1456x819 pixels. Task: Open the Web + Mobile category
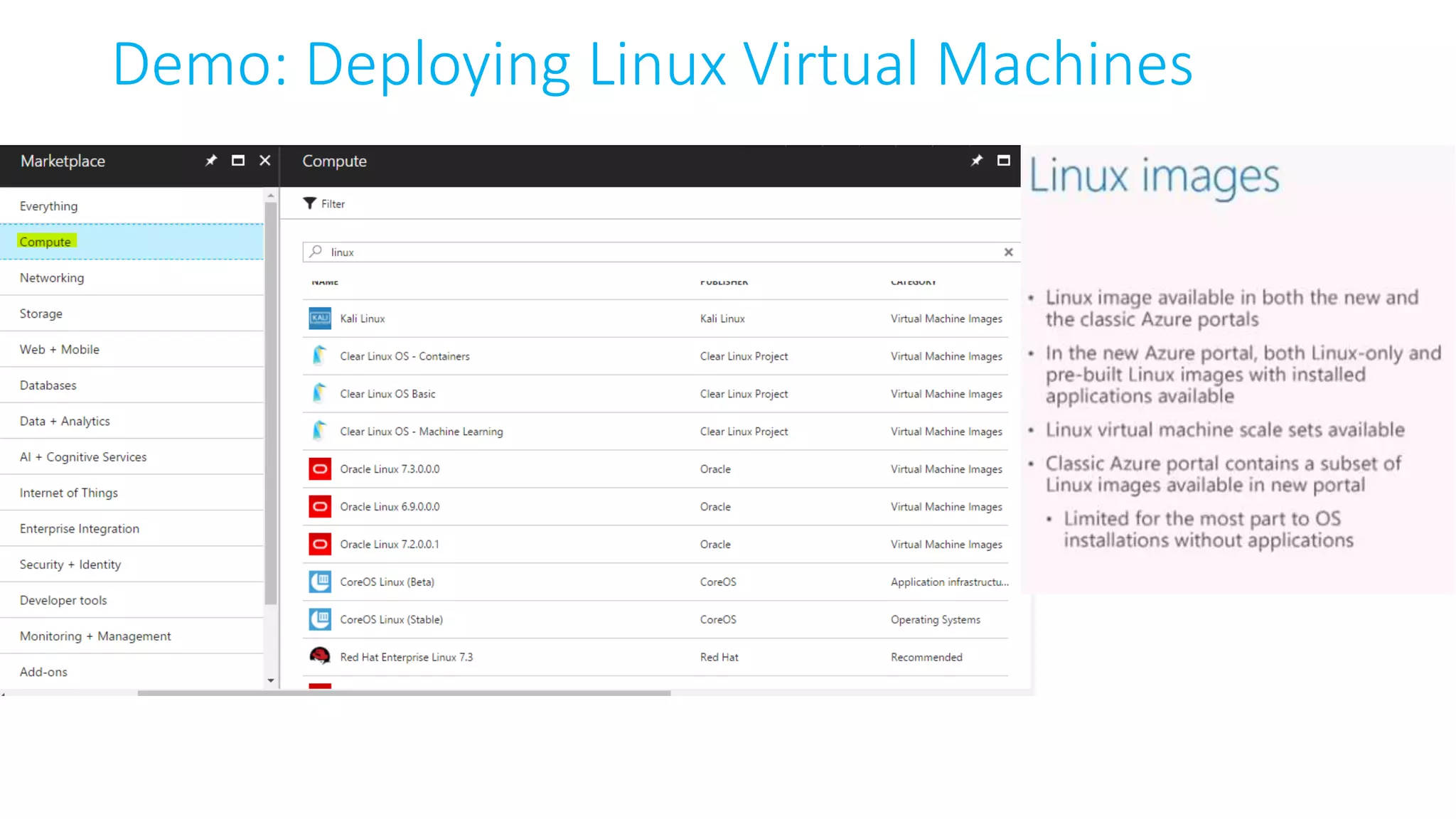[x=132, y=350]
